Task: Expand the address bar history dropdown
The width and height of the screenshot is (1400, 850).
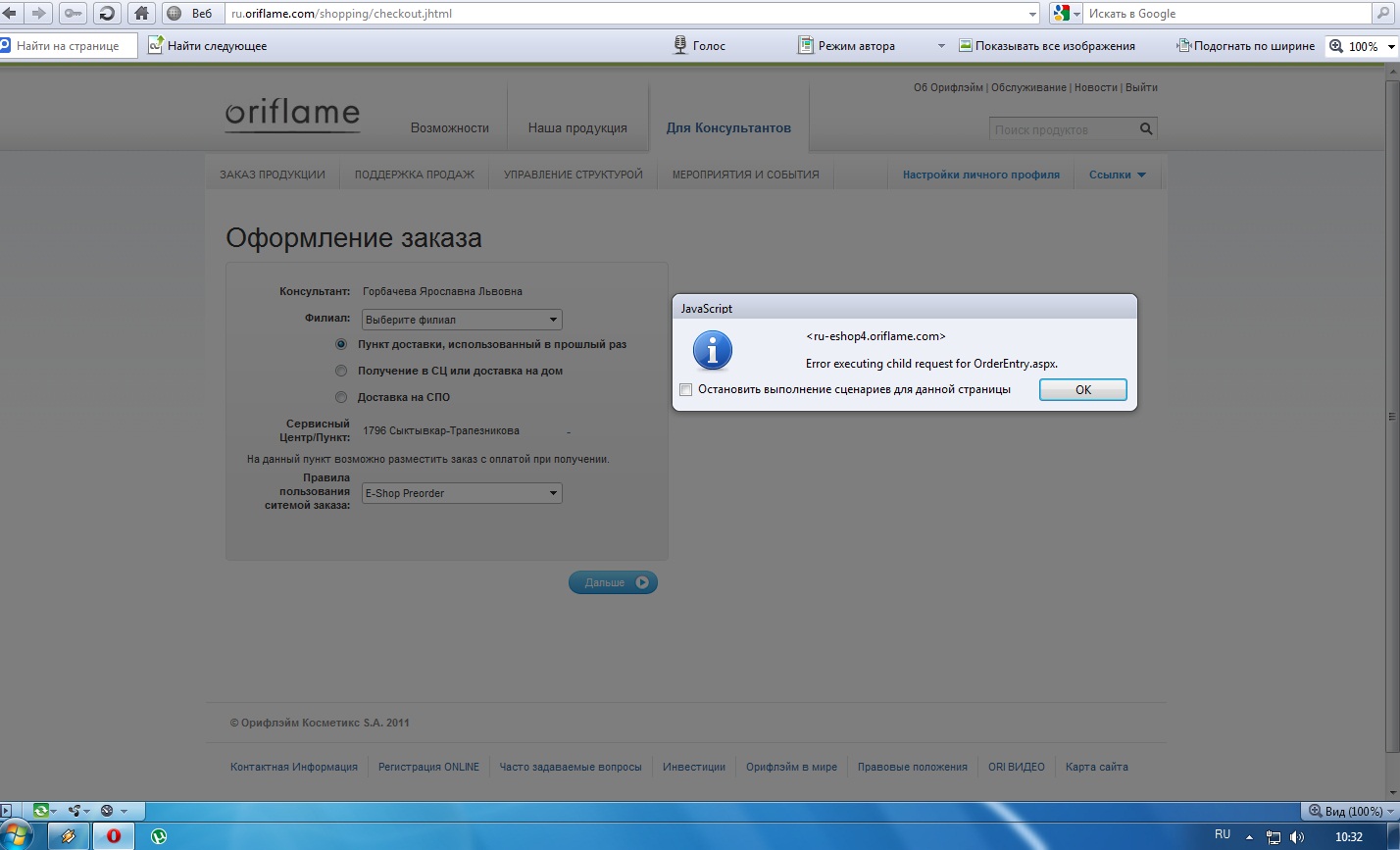Action: [1032, 14]
